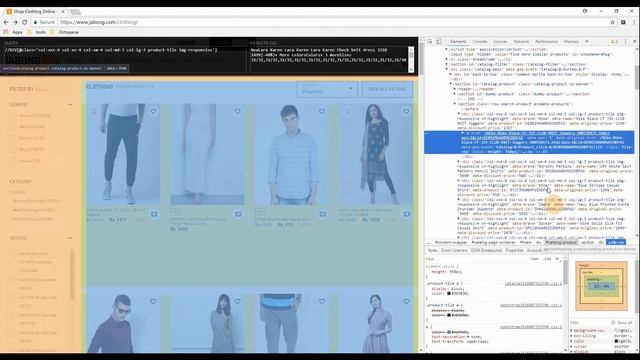Open the Event Listeners sidebar tab
The width and height of the screenshot is (640, 360).
454,250
